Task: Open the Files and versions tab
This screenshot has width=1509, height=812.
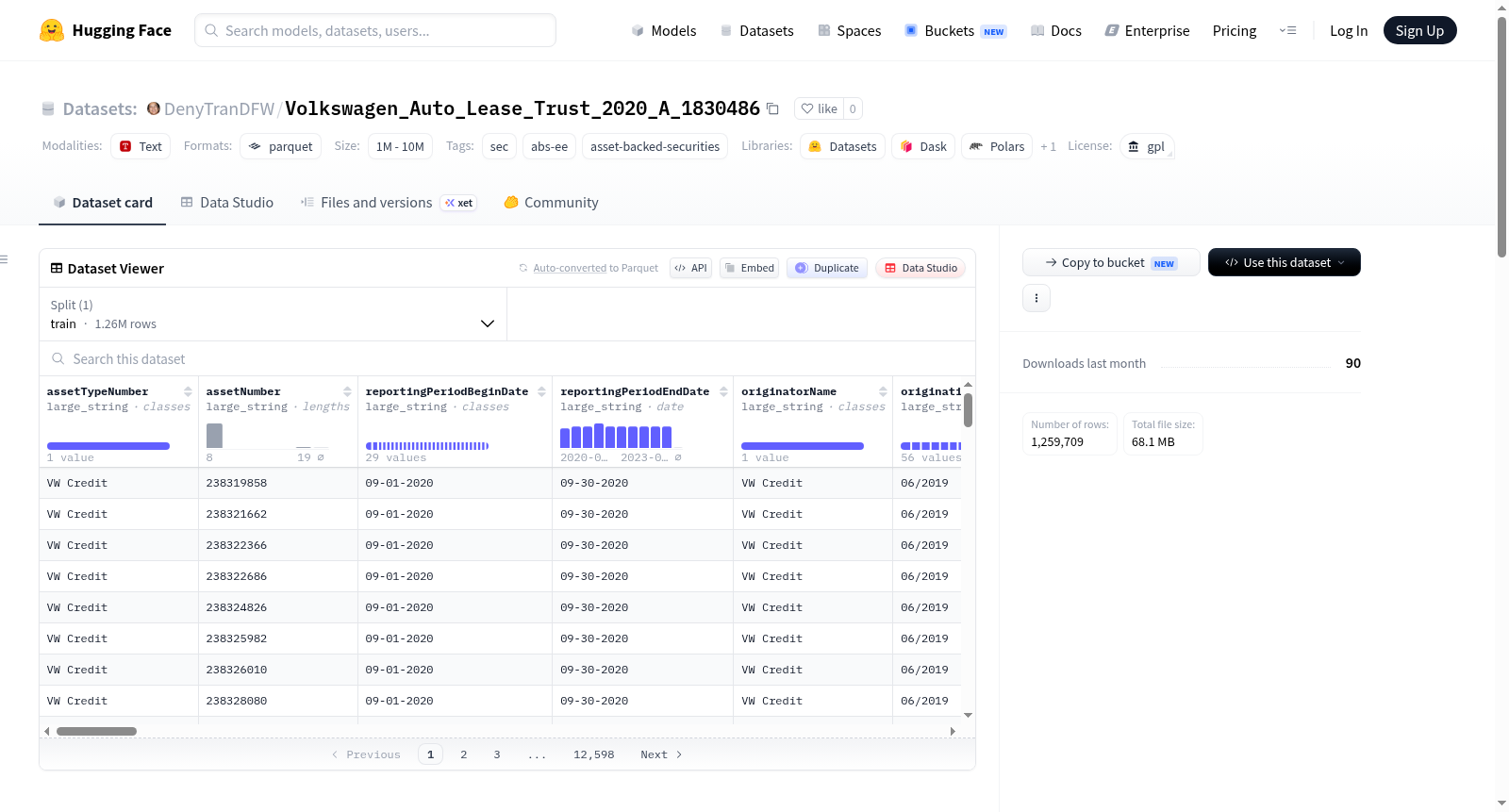Action: (389, 203)
